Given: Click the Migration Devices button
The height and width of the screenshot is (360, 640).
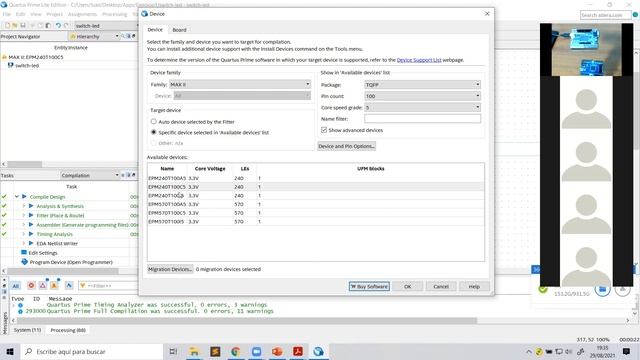Looking at the screenshot, I should (x=170, y=269).
